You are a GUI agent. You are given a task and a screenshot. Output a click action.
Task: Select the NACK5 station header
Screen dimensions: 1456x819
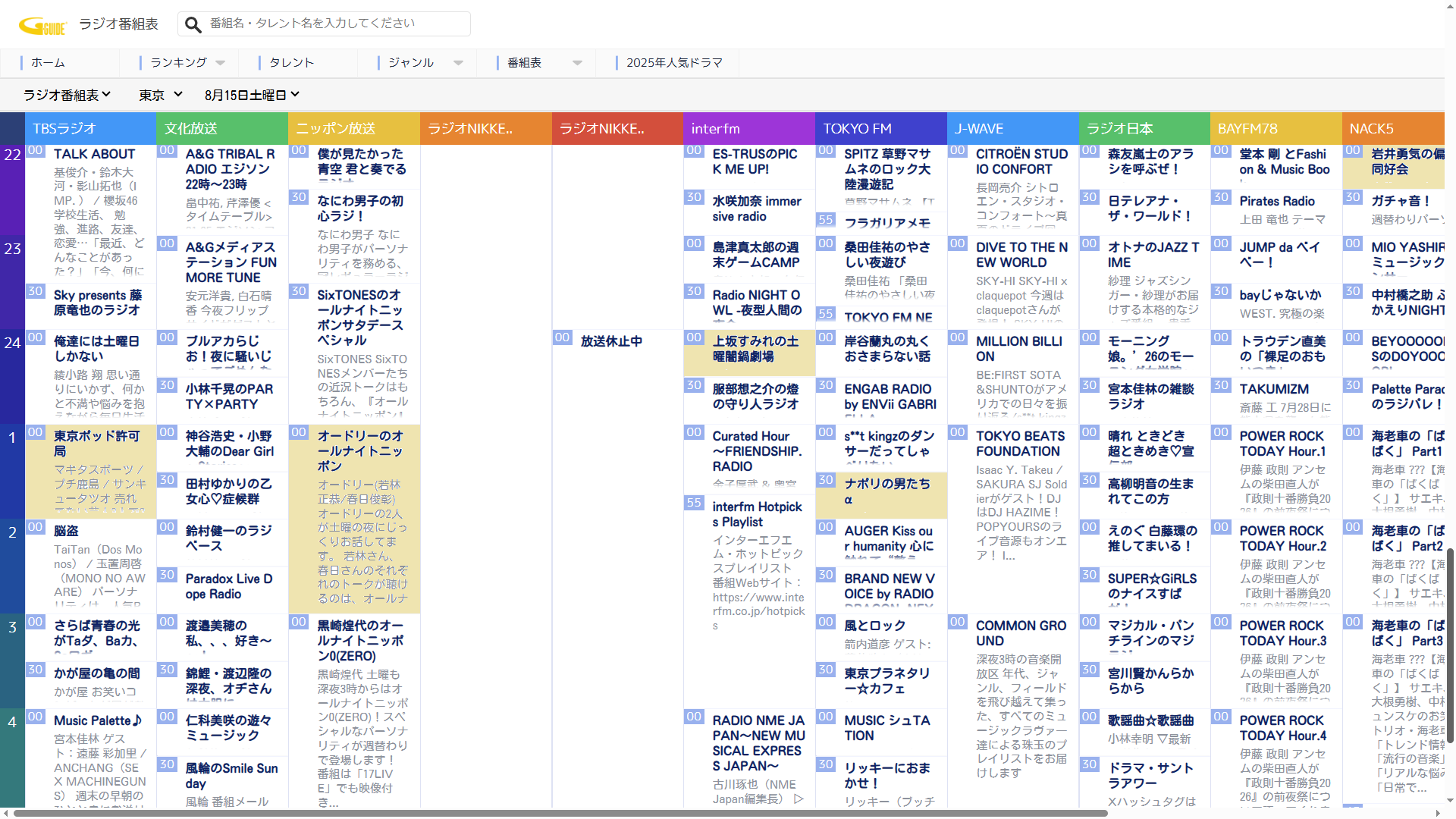(1393, 128)
